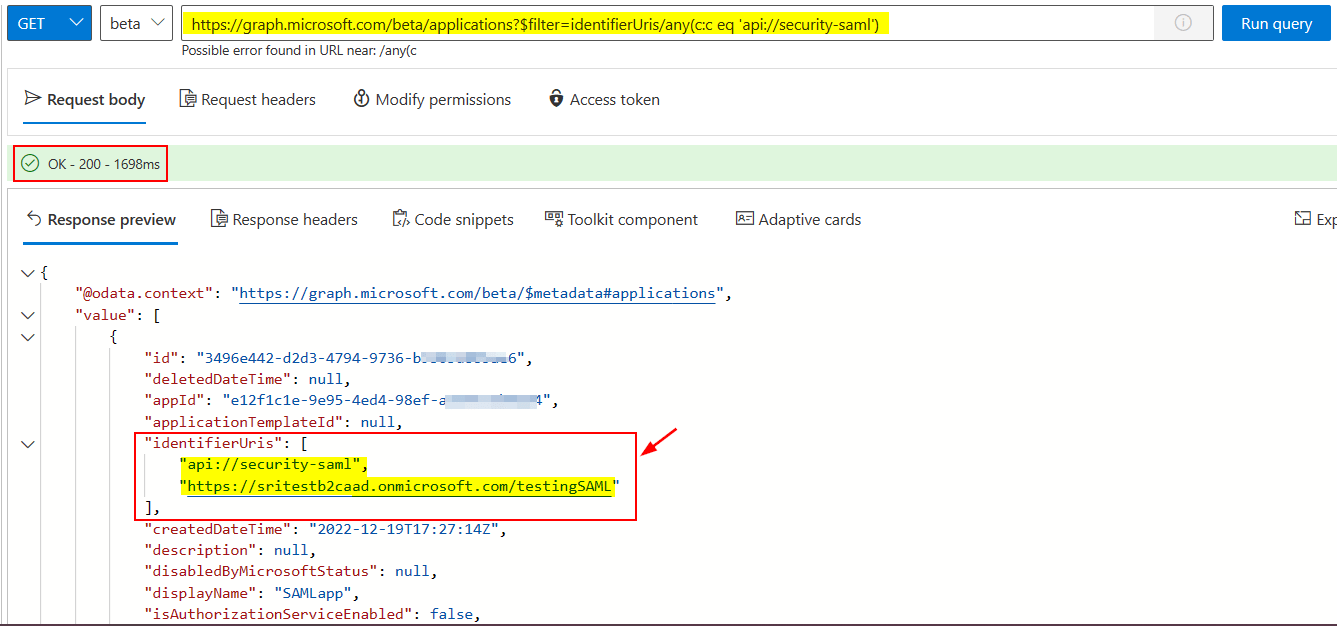Open Modify permissions panel

pyautogui.click(x=432, y=98)
